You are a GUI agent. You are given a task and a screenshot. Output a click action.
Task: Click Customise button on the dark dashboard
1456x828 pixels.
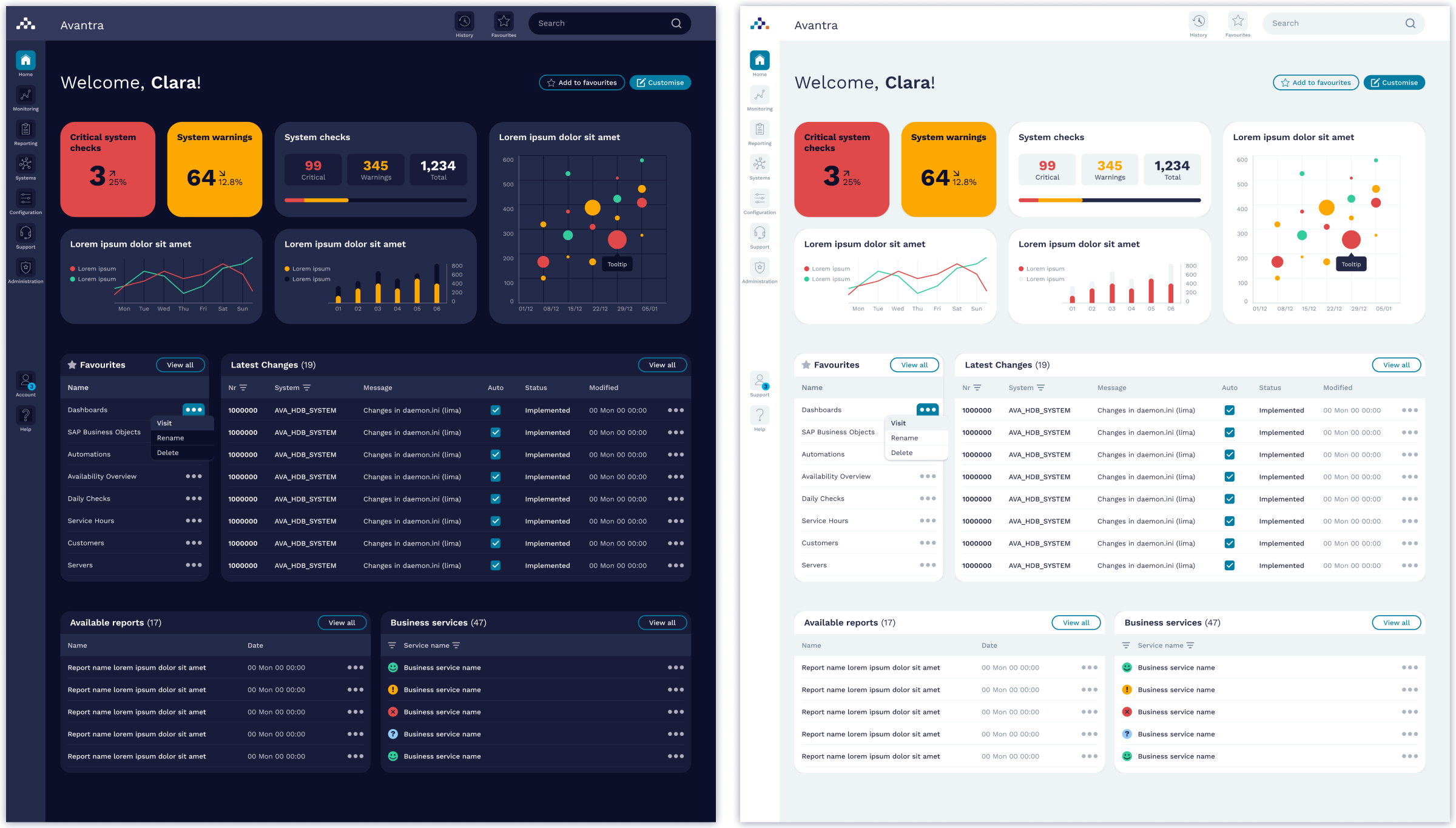(x=660, y=82)
